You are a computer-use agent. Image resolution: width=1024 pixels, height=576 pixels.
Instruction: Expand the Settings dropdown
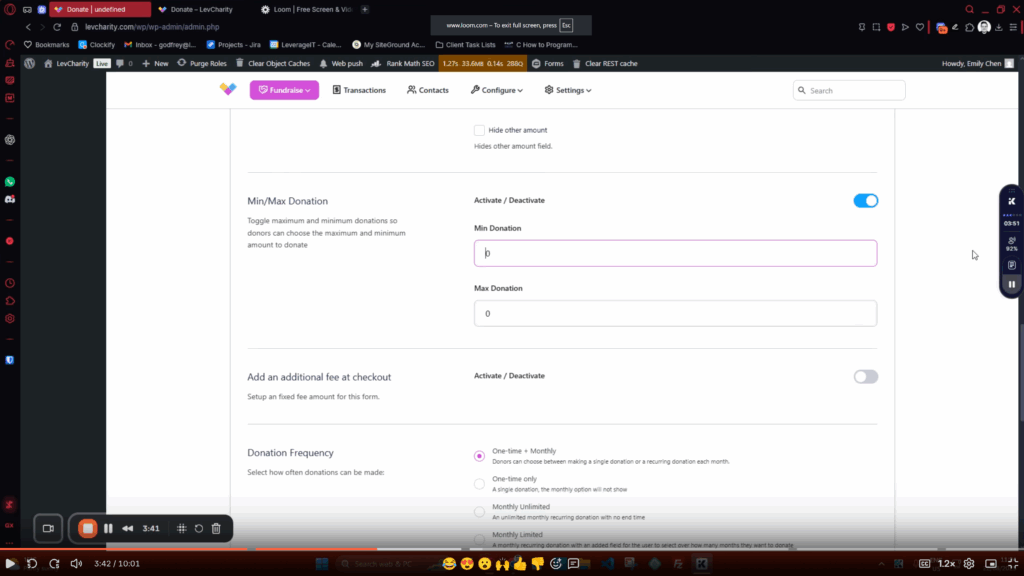tap(568, 90)
